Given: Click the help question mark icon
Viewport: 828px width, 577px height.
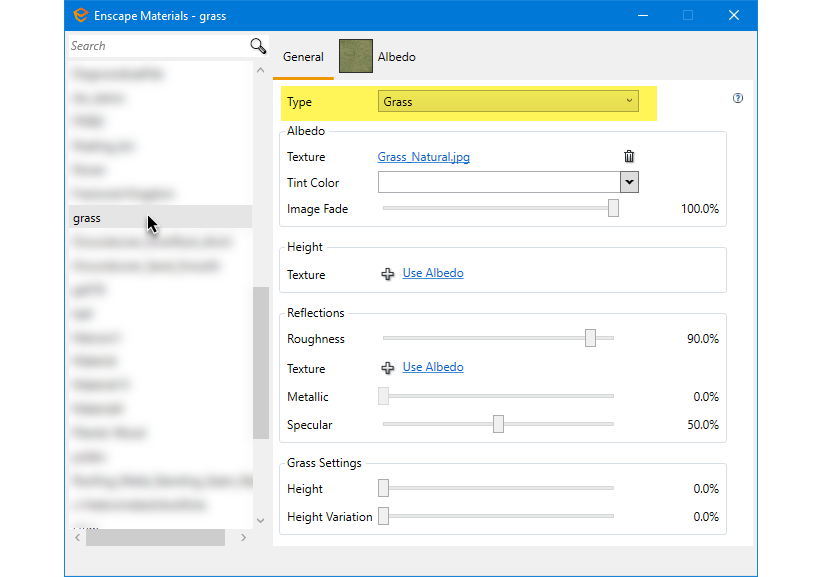Looking at the screenshot, I should pos(738,98).
